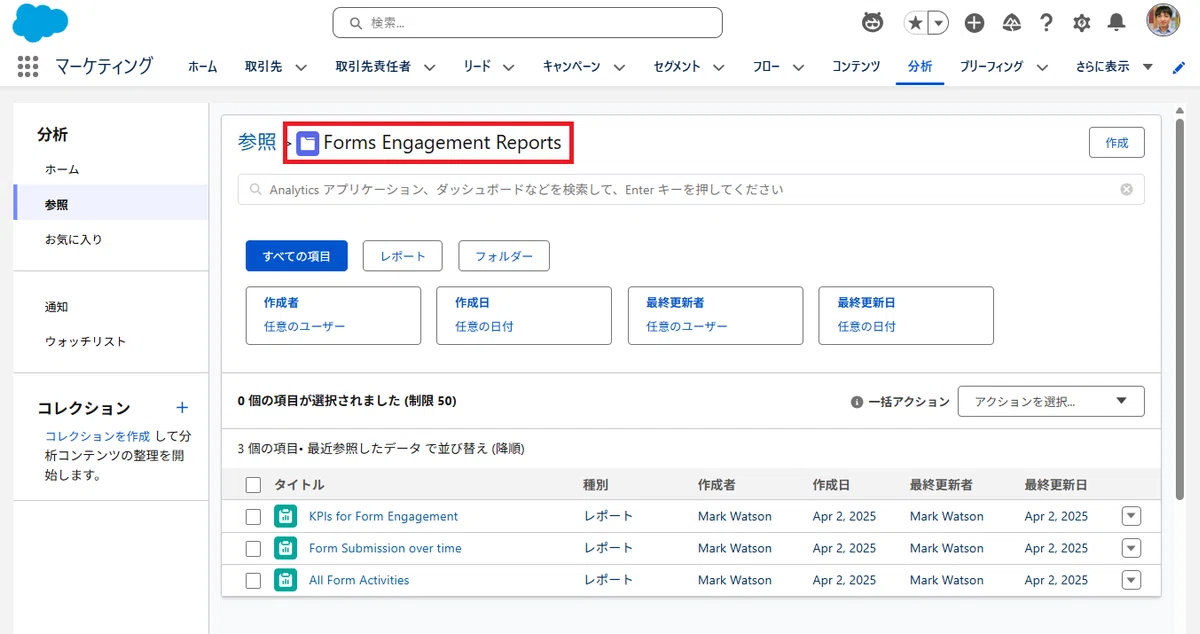Expand the キャンペーン tab chevron
1200x634 pixels.
pos(619,67)
